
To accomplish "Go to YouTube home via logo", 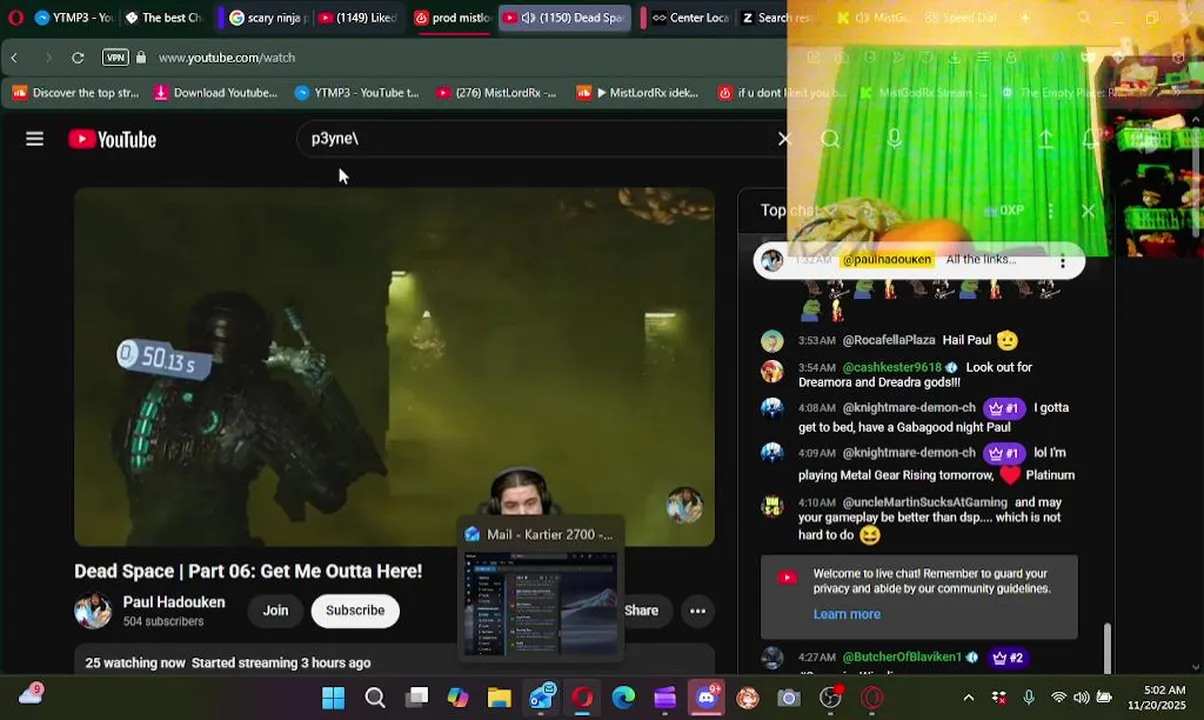I will 112,139.
